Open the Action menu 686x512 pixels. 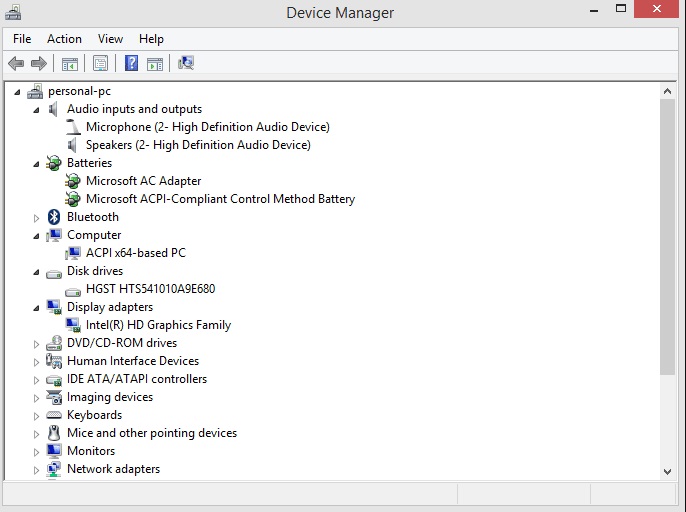pyautogui.click(x=64, y=39)
